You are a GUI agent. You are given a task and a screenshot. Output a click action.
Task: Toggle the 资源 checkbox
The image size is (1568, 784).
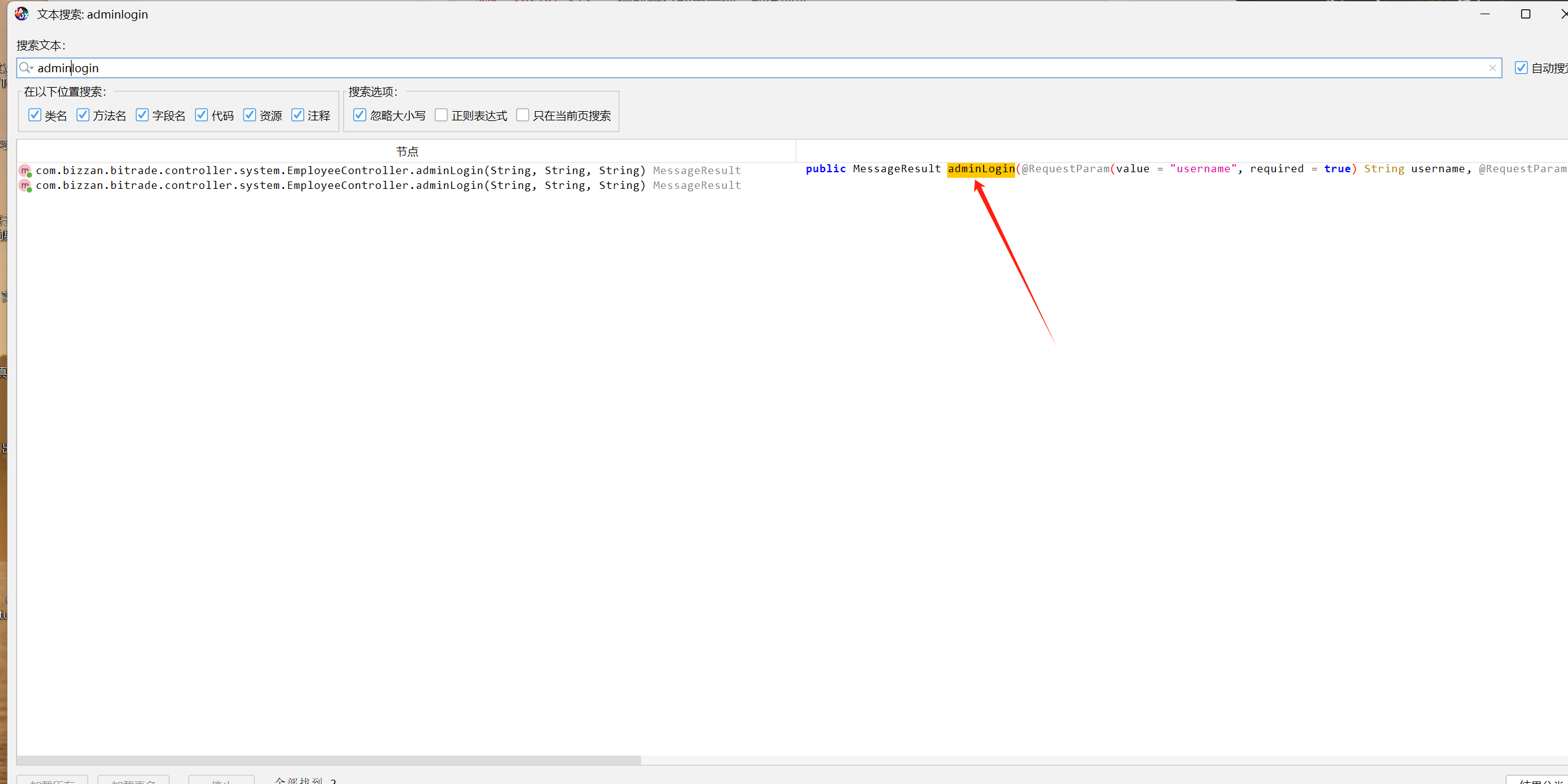click(x=250, y=115)
